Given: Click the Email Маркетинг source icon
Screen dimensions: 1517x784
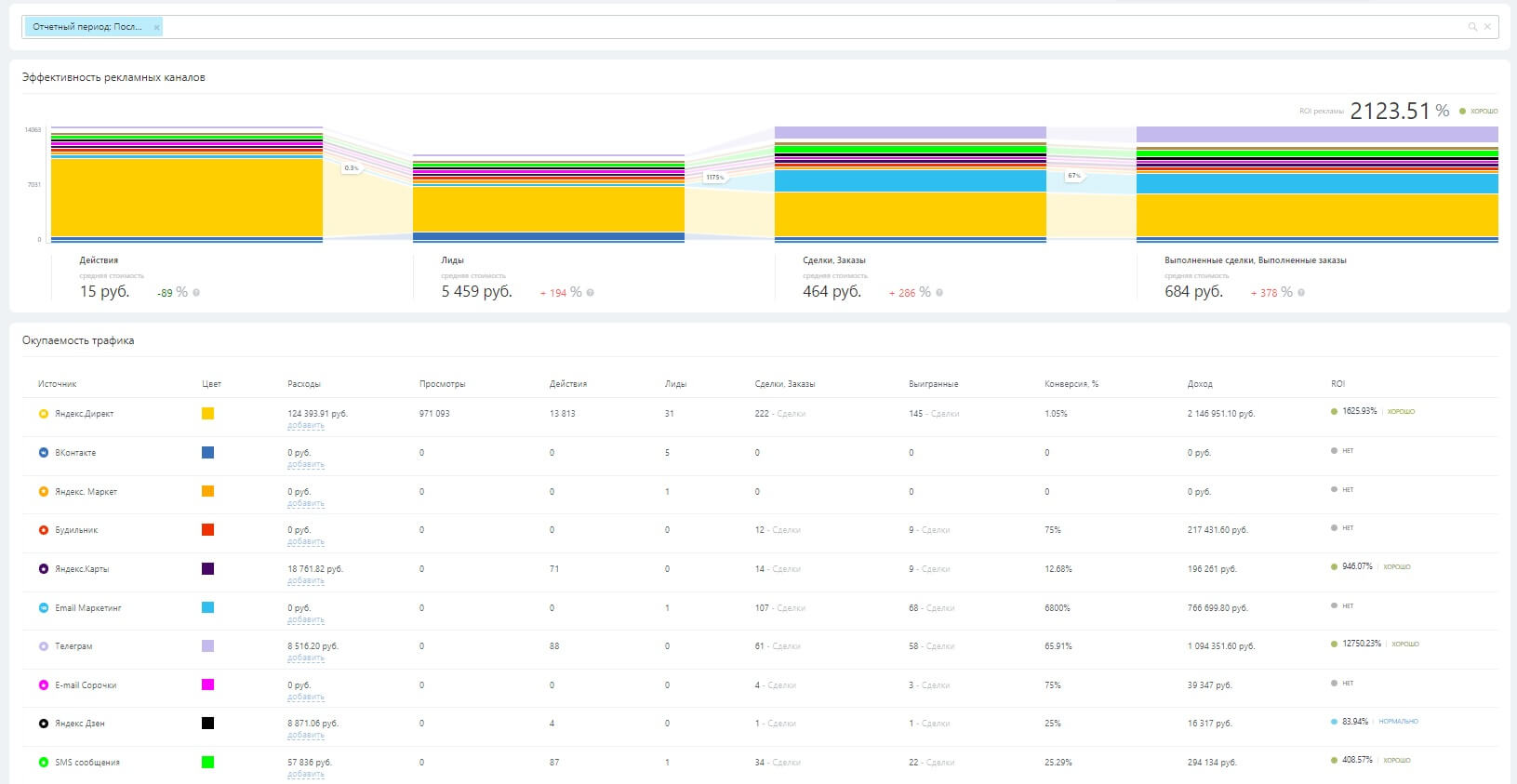Looking at the screenshot, I should pos(44,608).
